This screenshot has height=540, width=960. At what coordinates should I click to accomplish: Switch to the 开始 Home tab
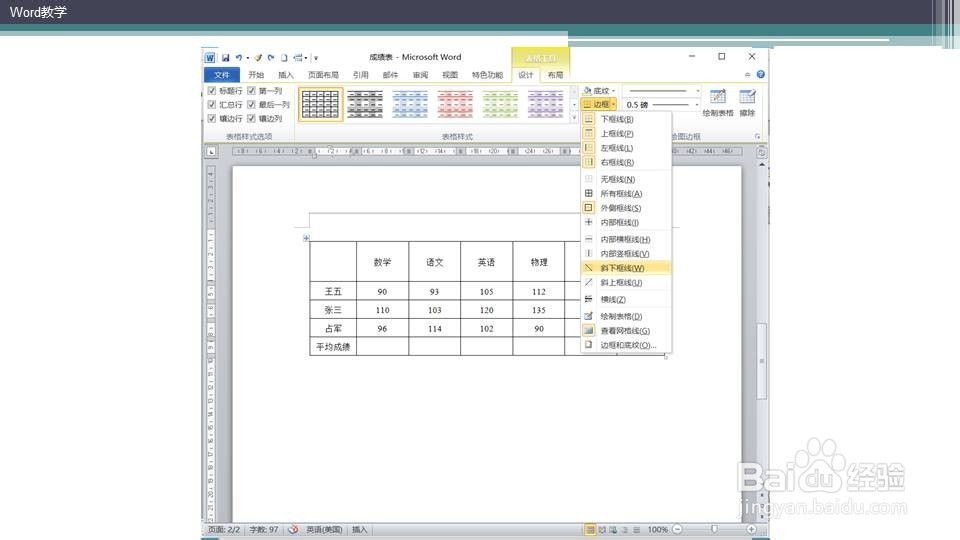pos(256,75)
